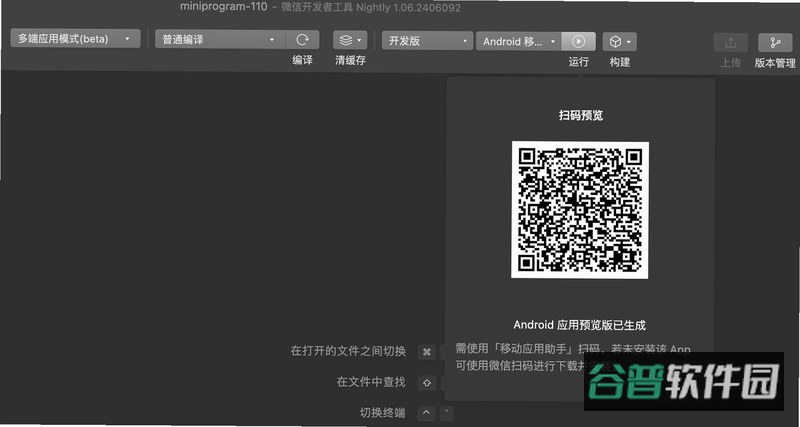Click the backtick key icon beside 切换终端
The width and height of the screenshot is (800, 427).
coord(447,413)
